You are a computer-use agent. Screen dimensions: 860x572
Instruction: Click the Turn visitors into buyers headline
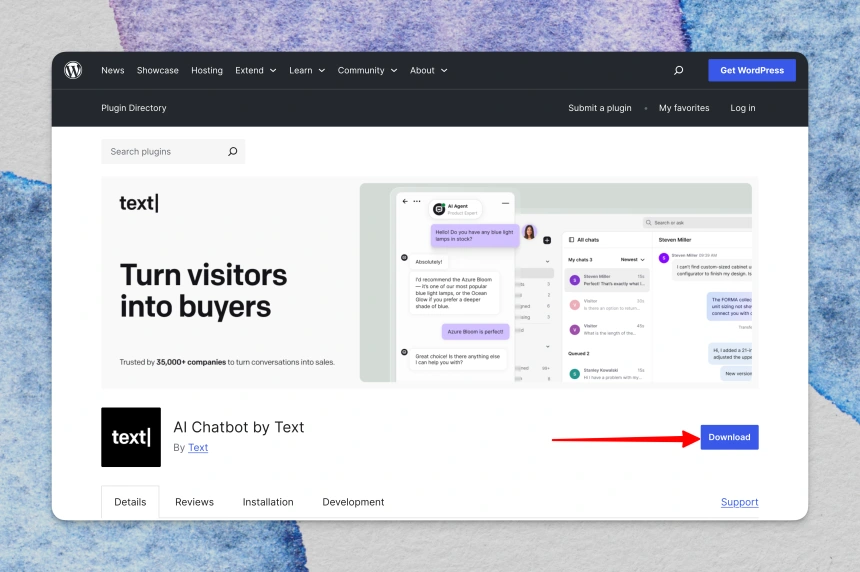click(x=203, y=291)
